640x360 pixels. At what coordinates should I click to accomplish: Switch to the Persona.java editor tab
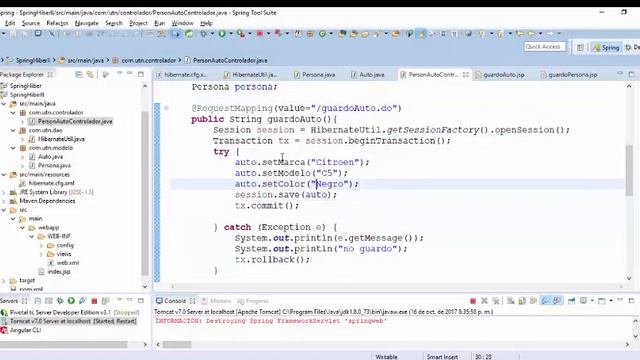point(315,75)
